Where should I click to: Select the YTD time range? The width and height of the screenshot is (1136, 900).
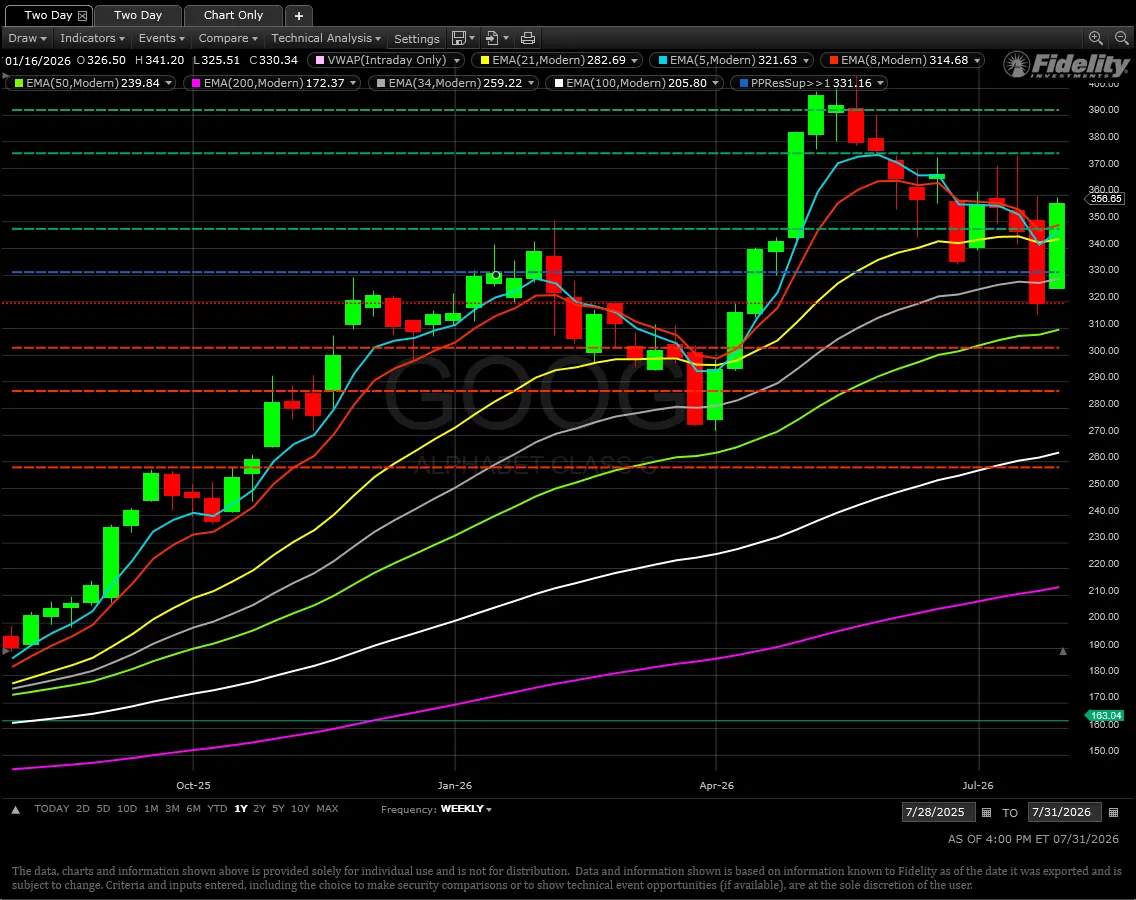tap(217, 809)
